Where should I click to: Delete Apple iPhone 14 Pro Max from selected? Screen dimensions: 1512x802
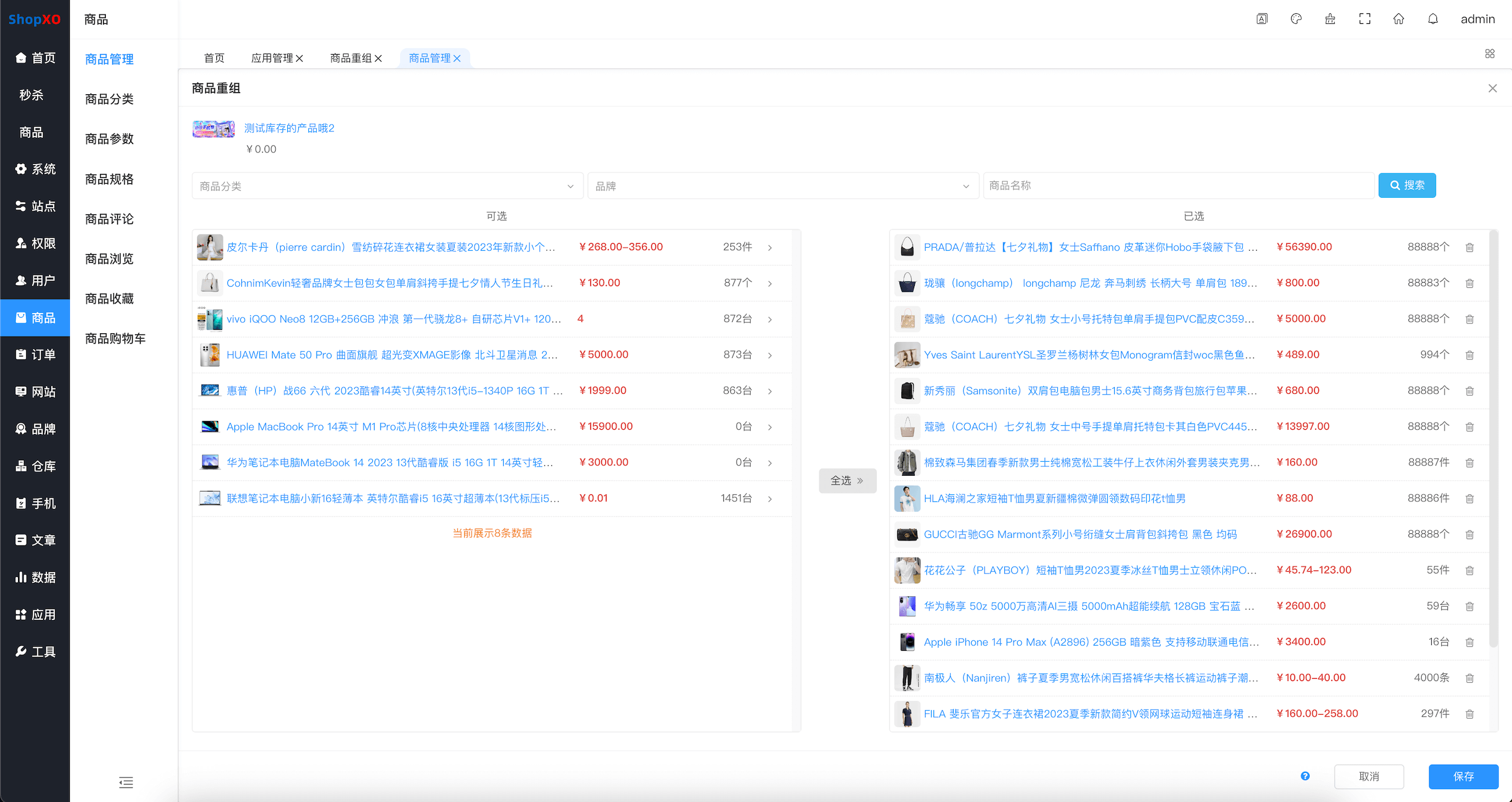click(x=1469, y=641)
